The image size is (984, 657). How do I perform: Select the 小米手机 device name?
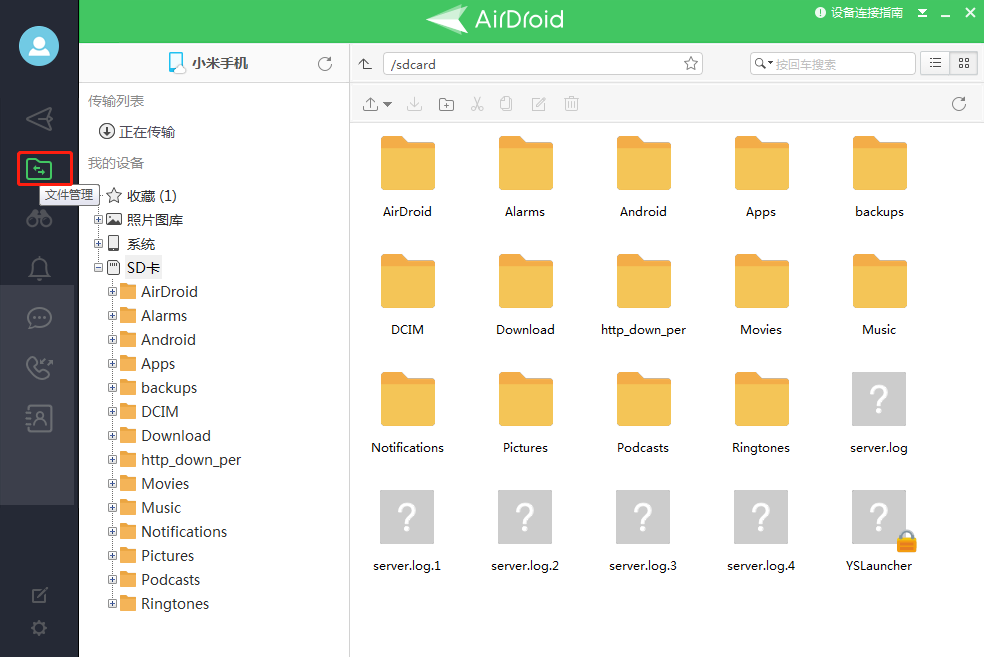pos(220,63)
